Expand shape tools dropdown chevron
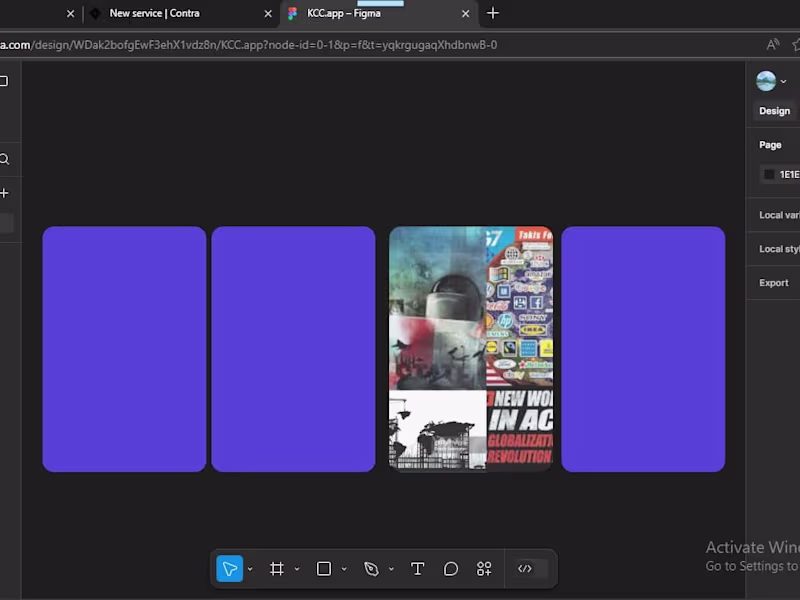 click(344, 569)
